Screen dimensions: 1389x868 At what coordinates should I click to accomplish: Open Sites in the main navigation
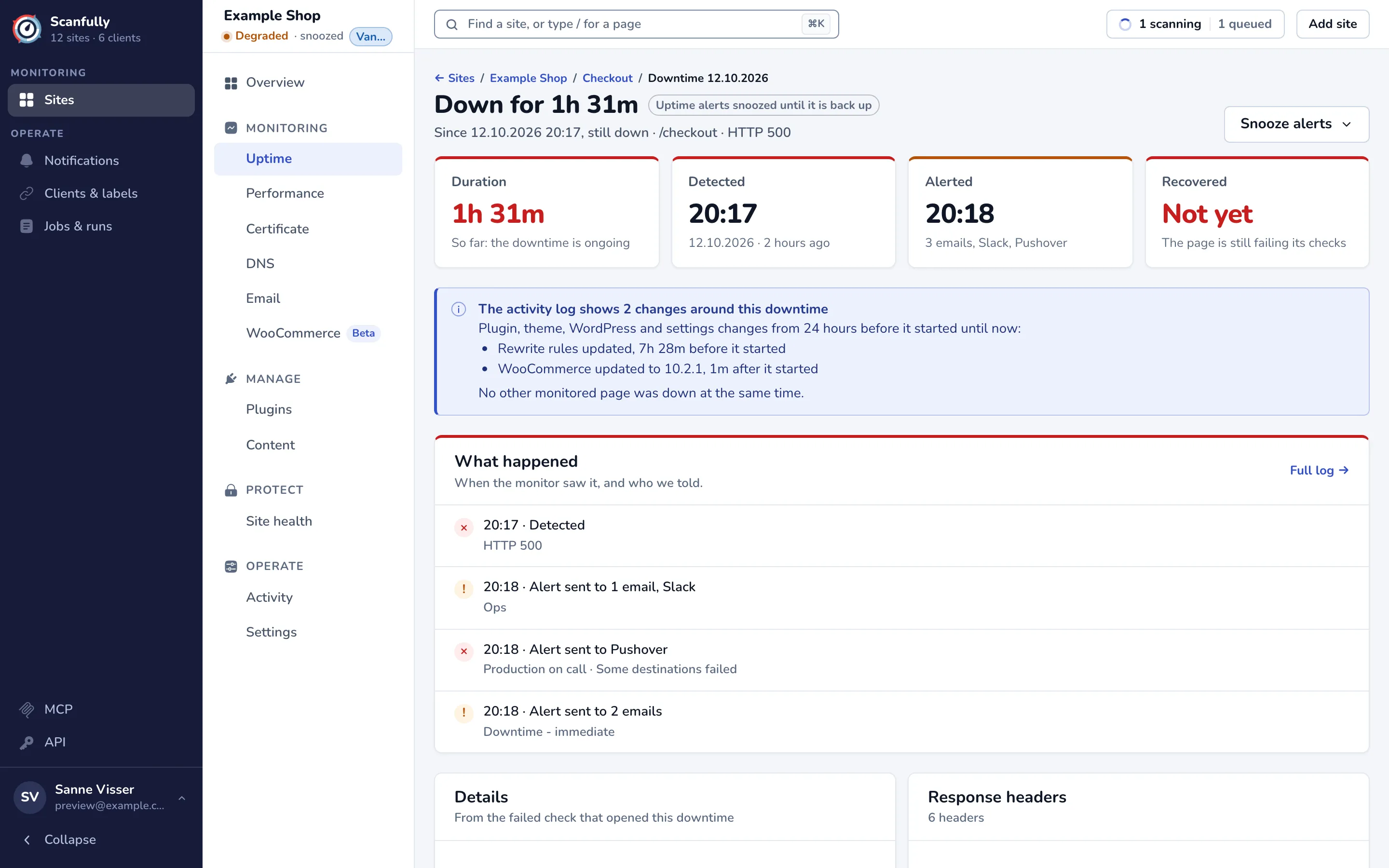click(x=101, y=100)
